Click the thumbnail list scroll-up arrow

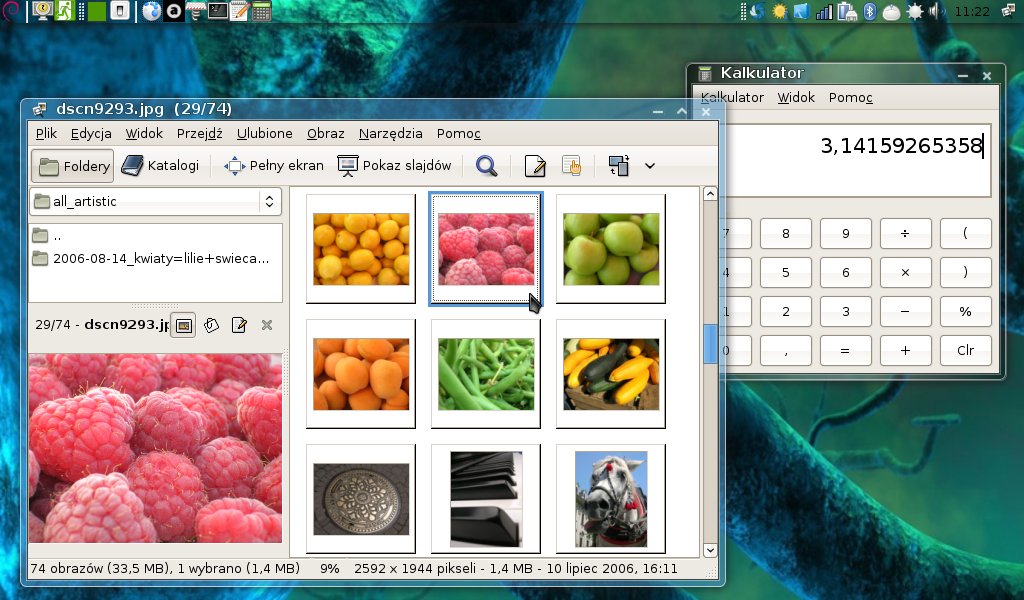click(710, 194)
